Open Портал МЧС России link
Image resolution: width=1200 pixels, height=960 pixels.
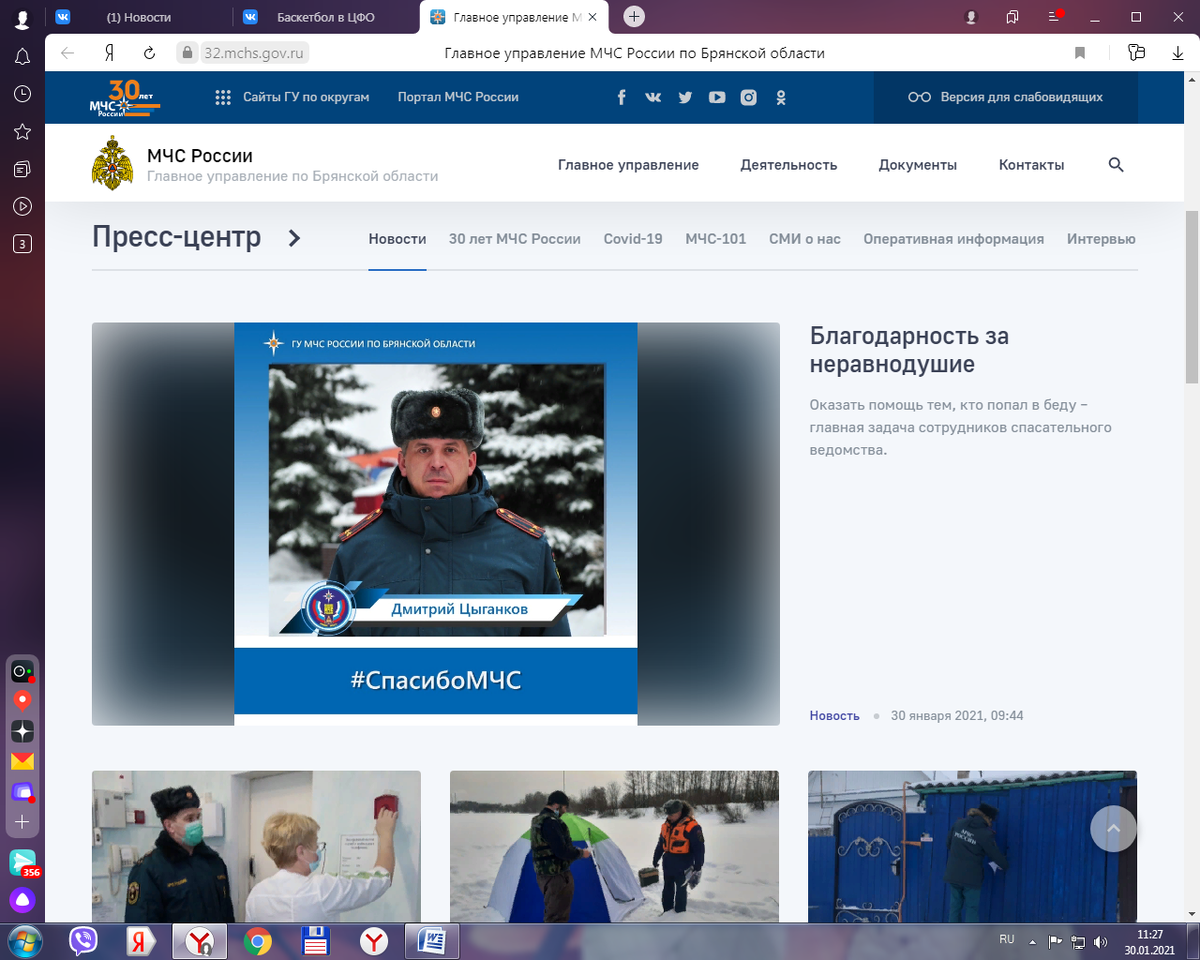click(x=458, y=97)
